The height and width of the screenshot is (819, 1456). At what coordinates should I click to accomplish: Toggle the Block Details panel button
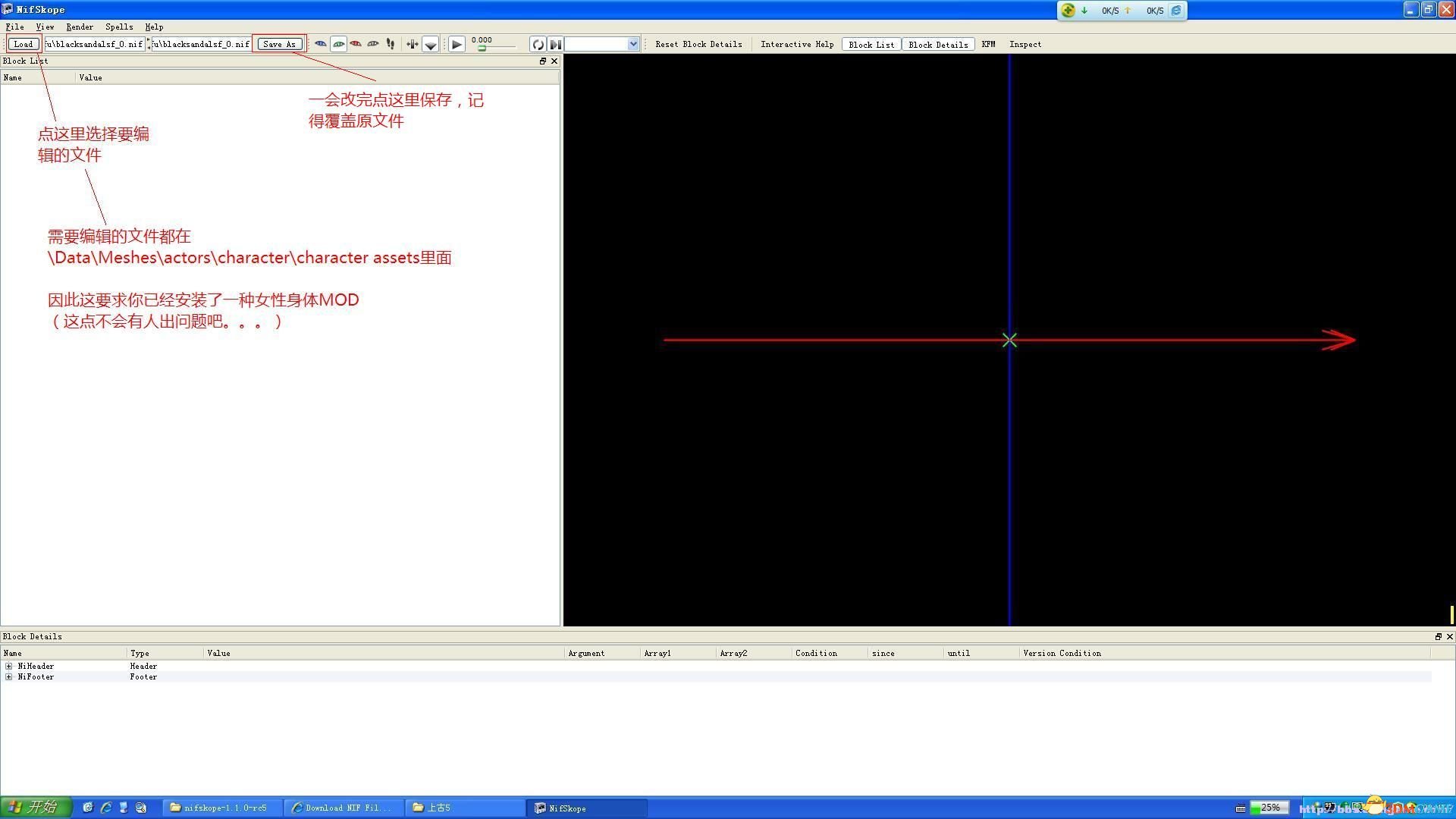coord(938,44)
